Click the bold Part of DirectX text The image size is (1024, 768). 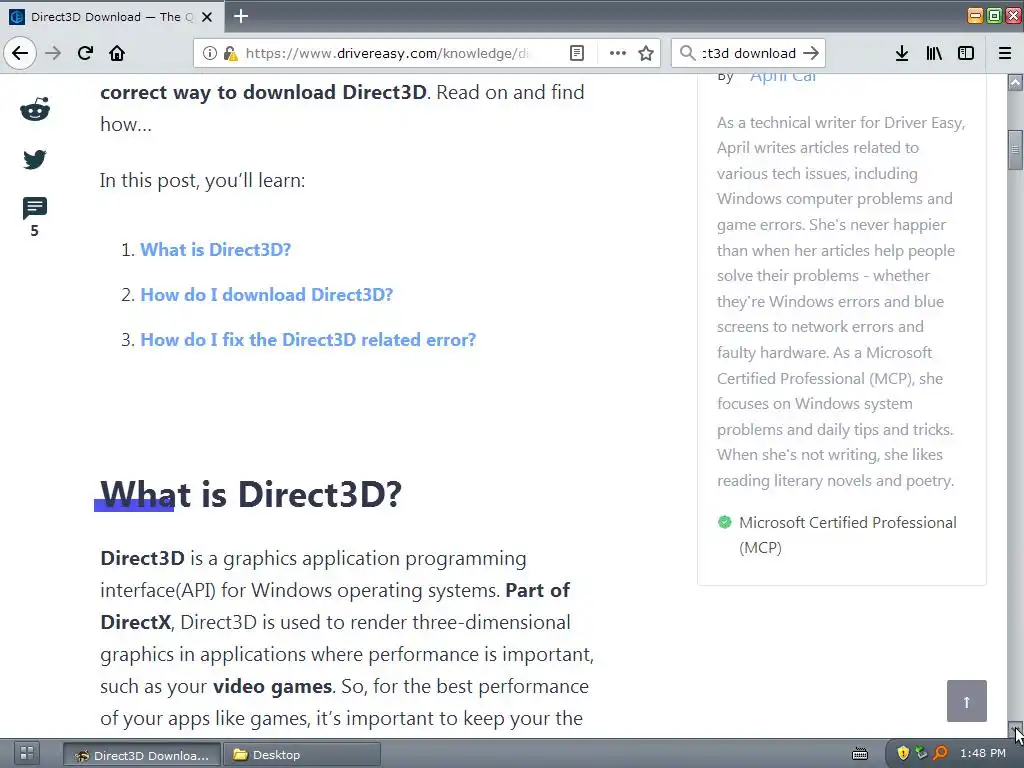coord(335,606)
